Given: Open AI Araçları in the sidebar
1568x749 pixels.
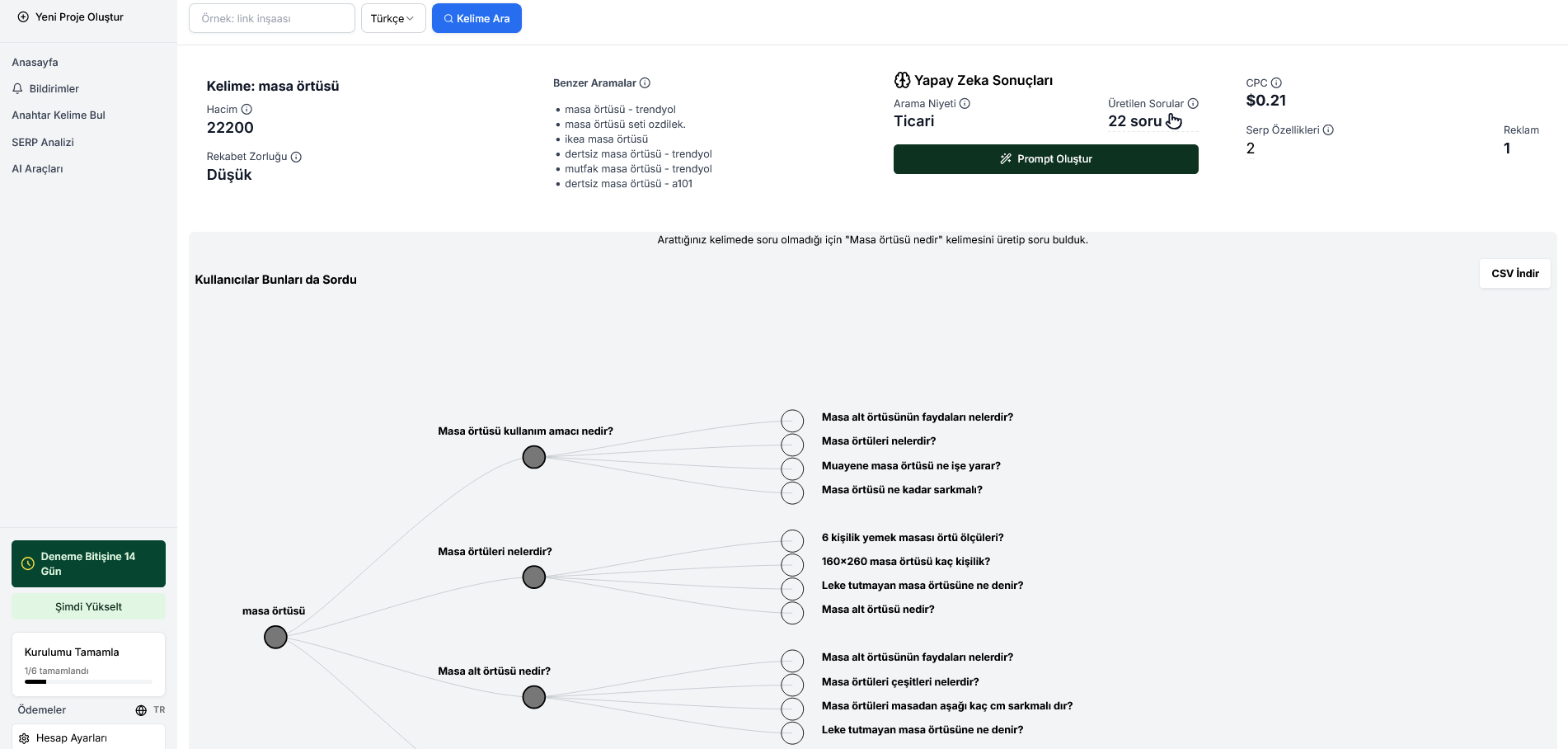Looking at the screenshot, I should coord(37,168).
